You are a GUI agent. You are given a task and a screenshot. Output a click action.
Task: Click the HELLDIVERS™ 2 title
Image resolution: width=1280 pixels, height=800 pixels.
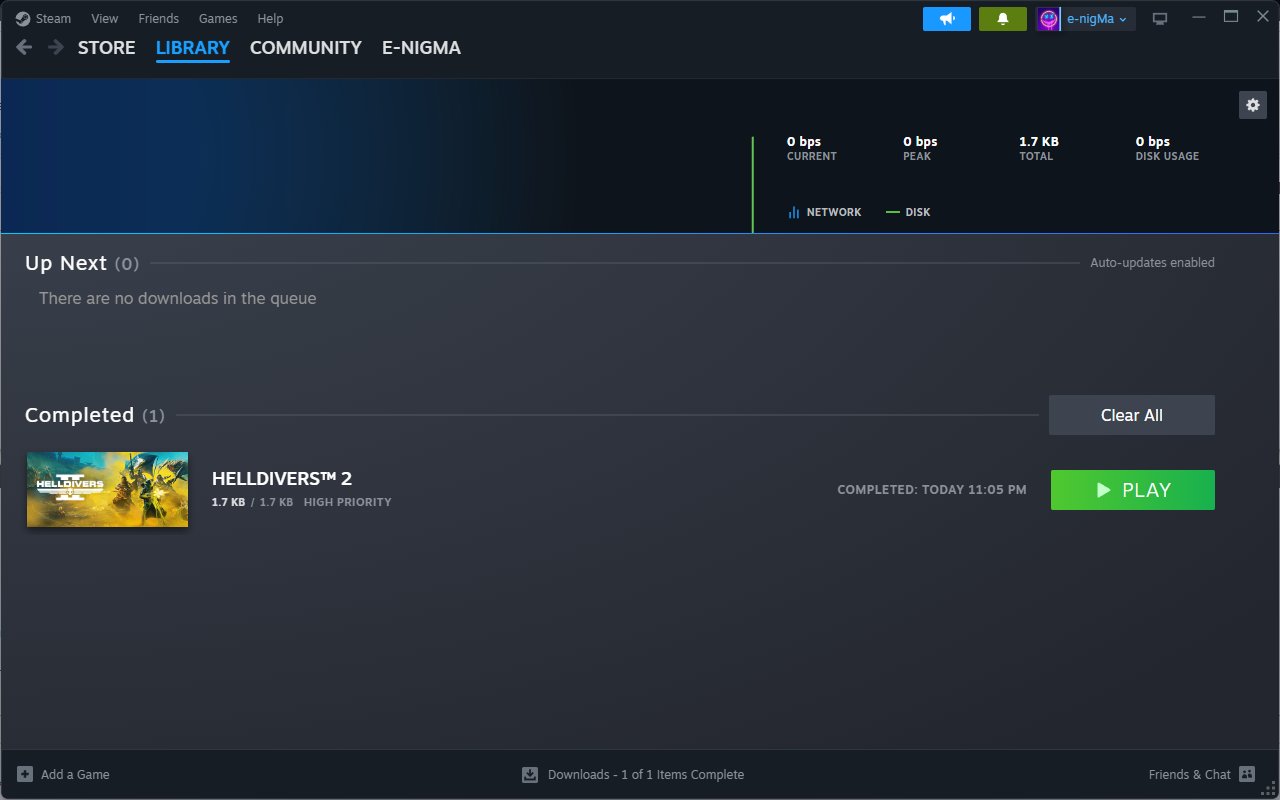[x=282, y=478]
